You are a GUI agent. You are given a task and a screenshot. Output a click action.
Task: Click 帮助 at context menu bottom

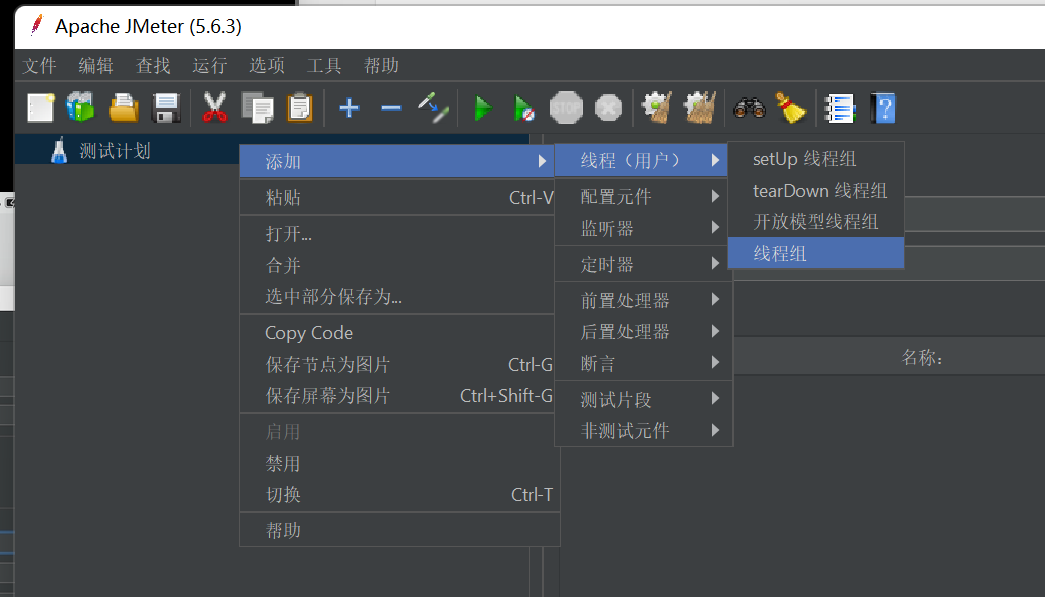click(399, 530)
